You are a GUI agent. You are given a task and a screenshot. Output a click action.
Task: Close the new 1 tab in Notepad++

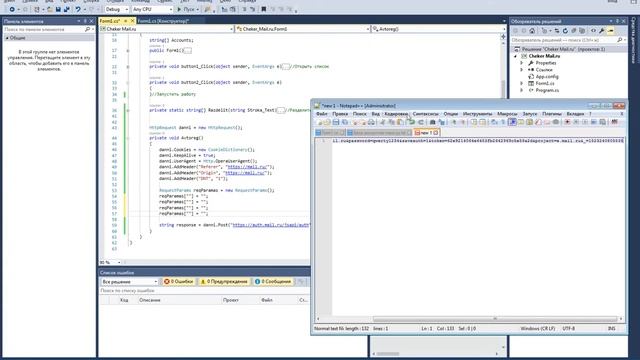(x=436, y=133)
